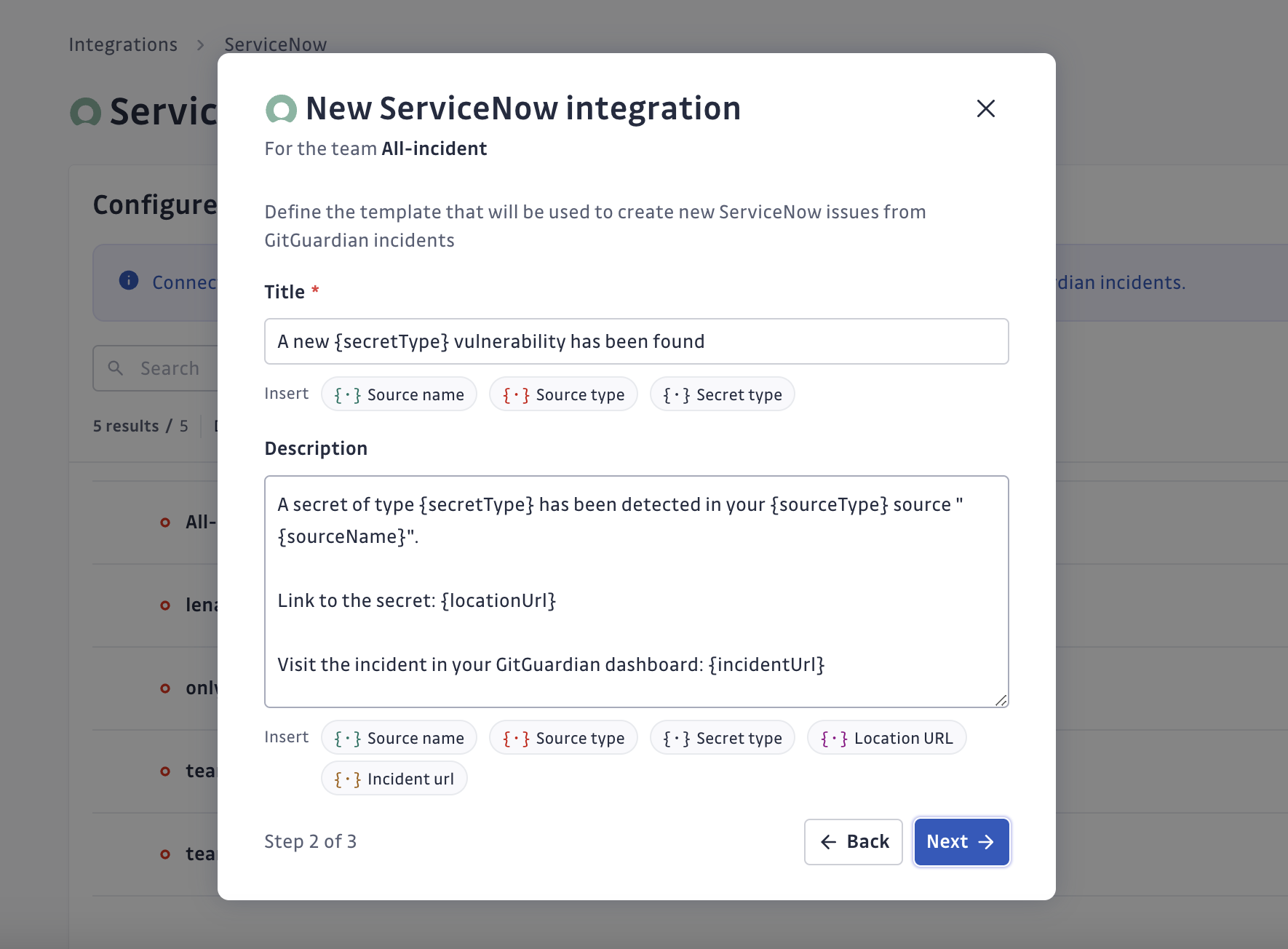Click inside the Description text area
The width and height of the screenshot is (1288, 949).
coord(636,592)
